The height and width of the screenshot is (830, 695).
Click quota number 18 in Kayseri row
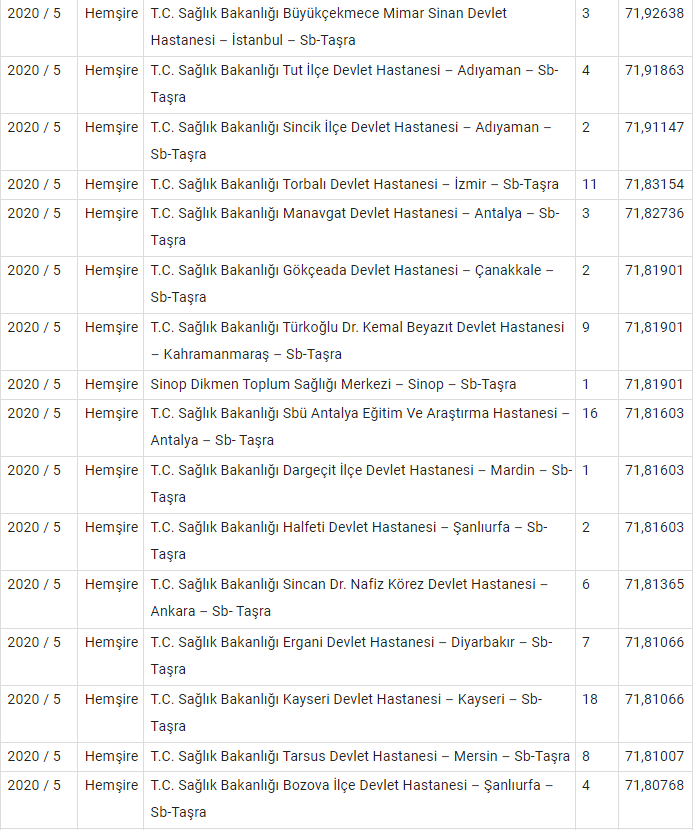(590, 699)
